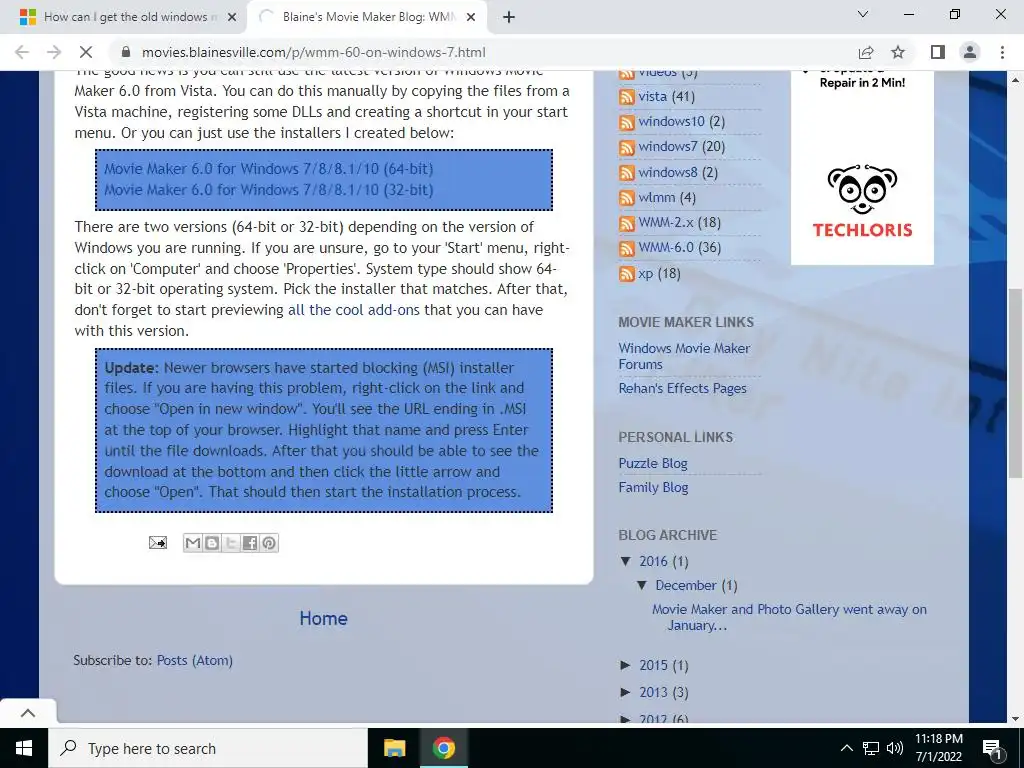Image resolution: width=1024 pixels, height=768 pixels.
Task: Stop loading the page via X button
Action: pos(86,52)
